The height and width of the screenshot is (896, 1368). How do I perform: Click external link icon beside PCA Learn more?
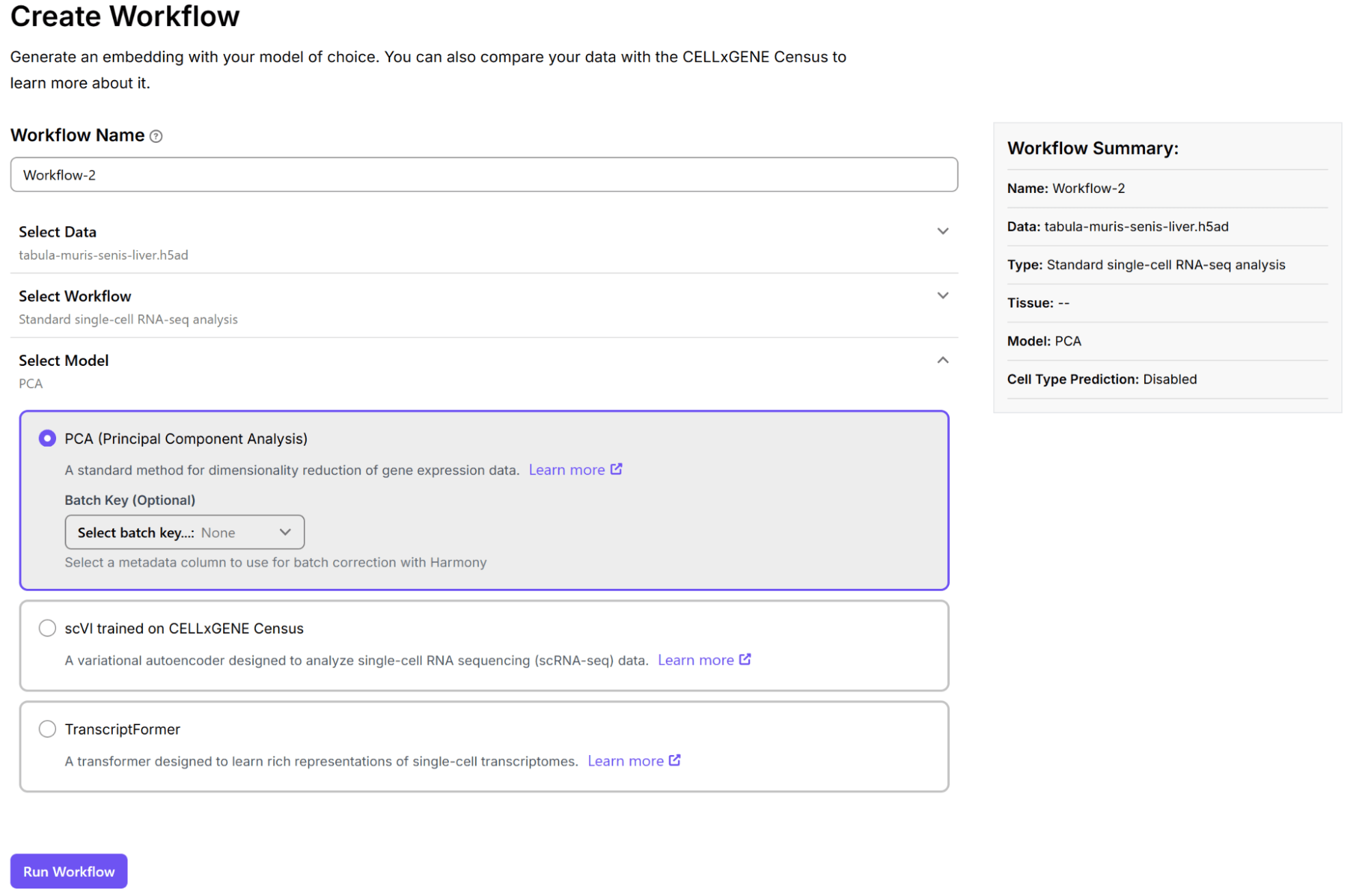[616, 469]
